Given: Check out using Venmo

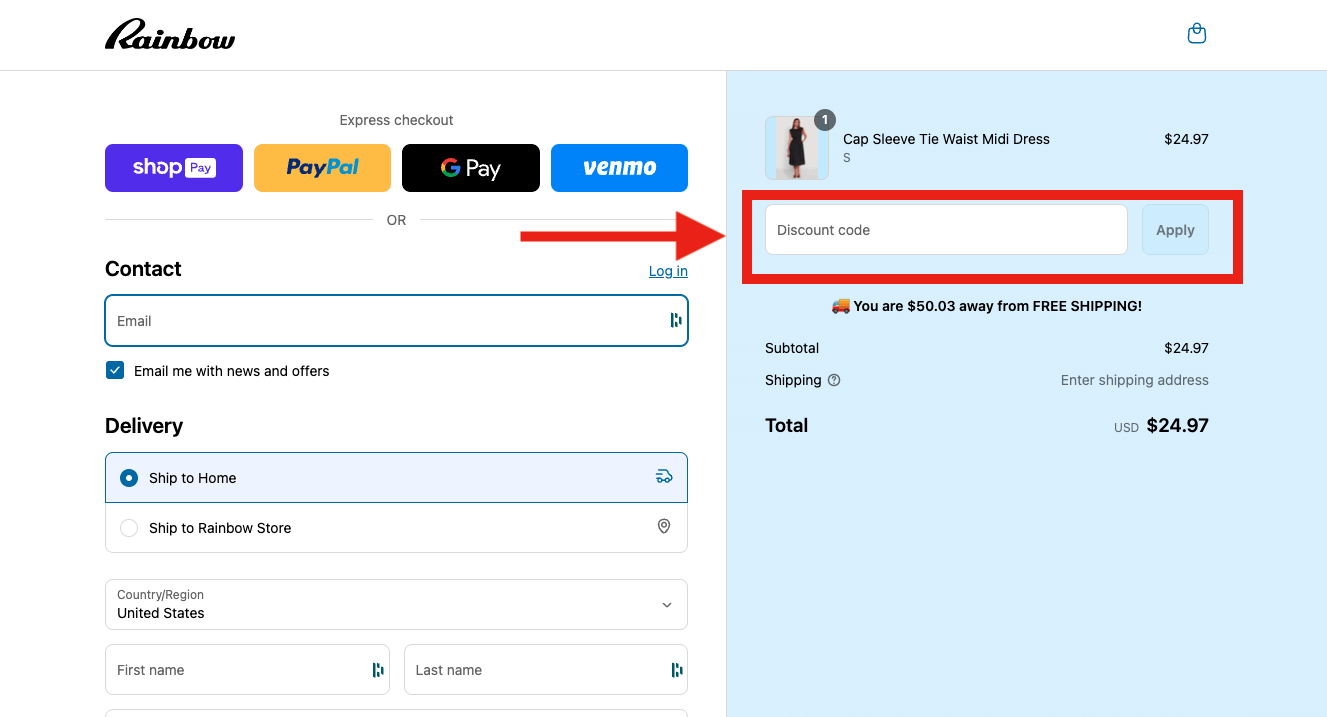Looking at the screenshot, I should coord(619,168).
